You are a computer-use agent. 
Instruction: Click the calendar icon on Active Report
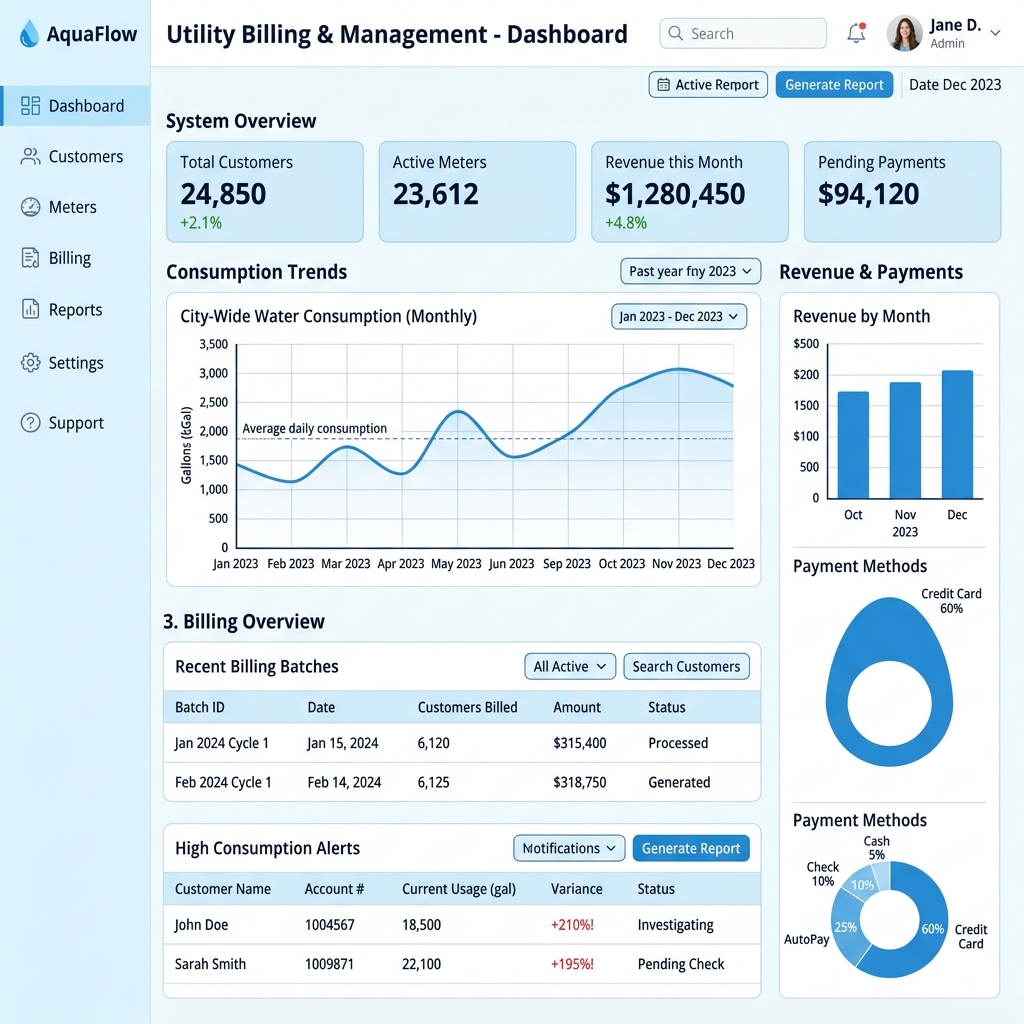coord(663,85)
